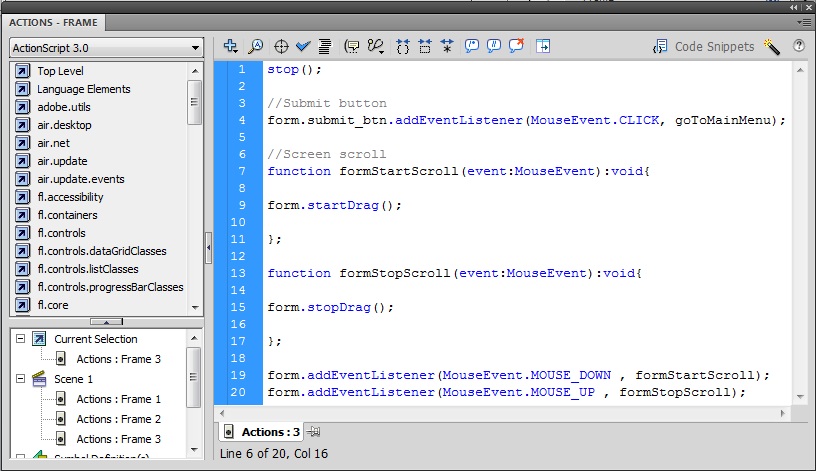Open adobe.utils package
Viewport: 816px width, 471px height.
[x=64, y=107]
